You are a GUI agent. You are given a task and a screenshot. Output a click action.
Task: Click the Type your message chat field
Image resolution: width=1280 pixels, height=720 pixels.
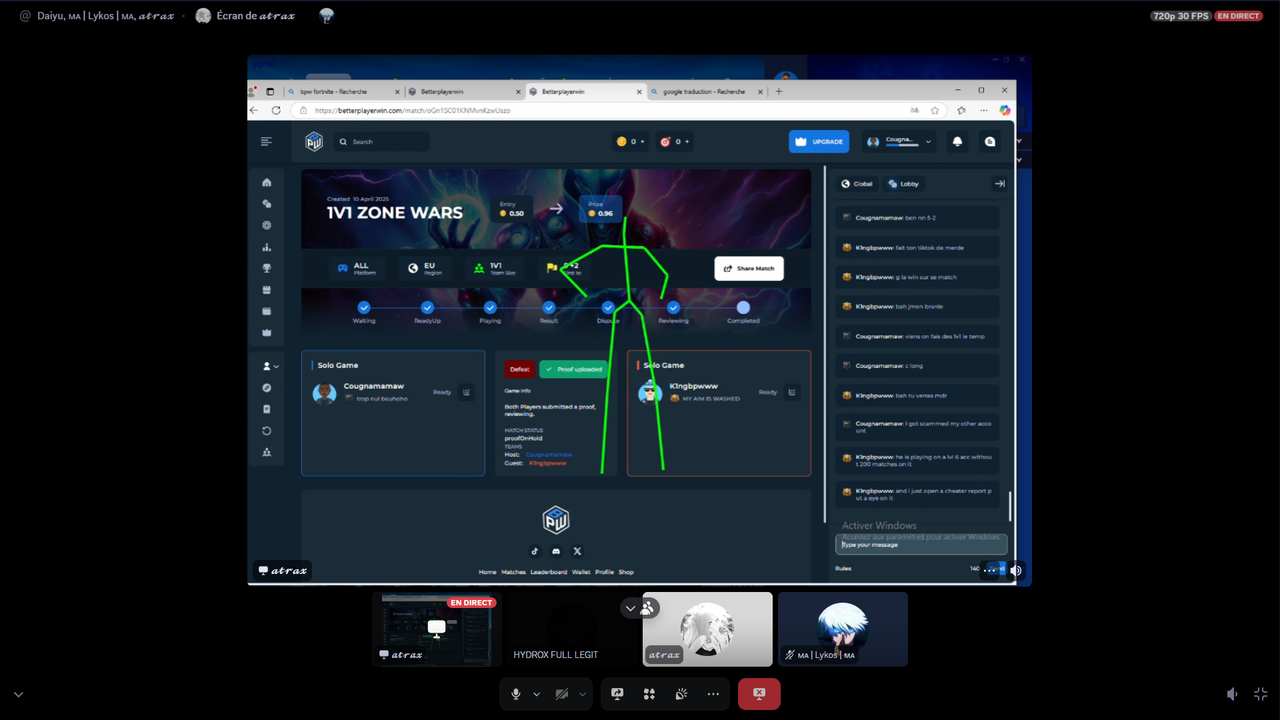pos(921,545)
